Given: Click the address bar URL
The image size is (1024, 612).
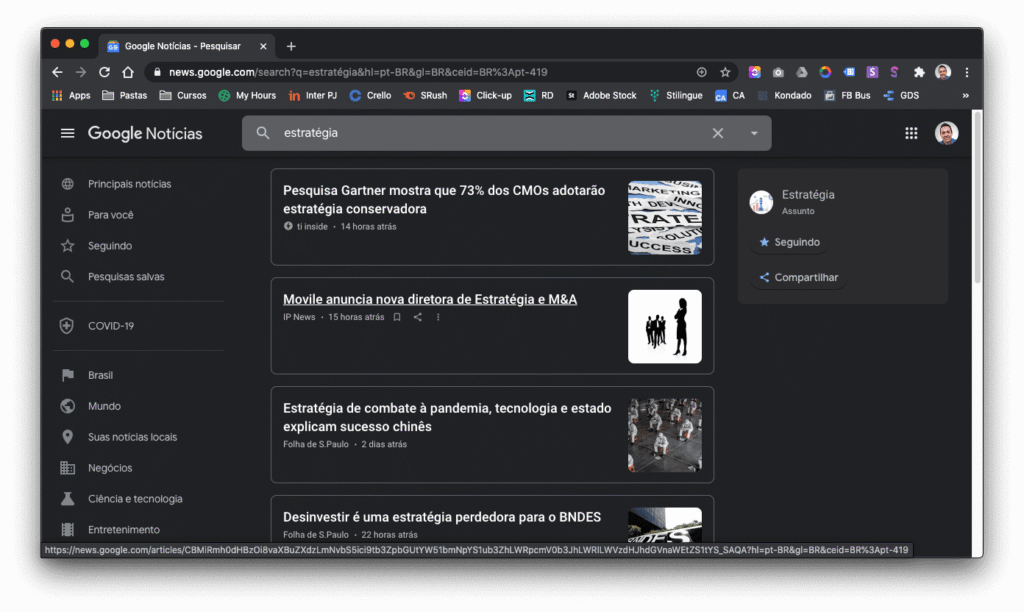Looking at the screenshot, I should [358, 72].
